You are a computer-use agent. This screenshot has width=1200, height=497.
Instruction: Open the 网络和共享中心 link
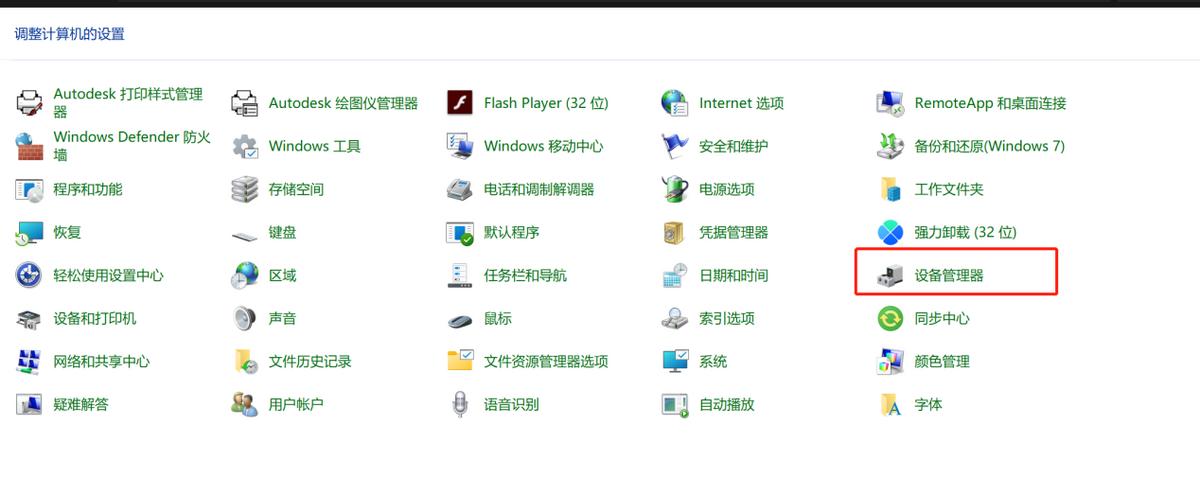click(101, 361)
